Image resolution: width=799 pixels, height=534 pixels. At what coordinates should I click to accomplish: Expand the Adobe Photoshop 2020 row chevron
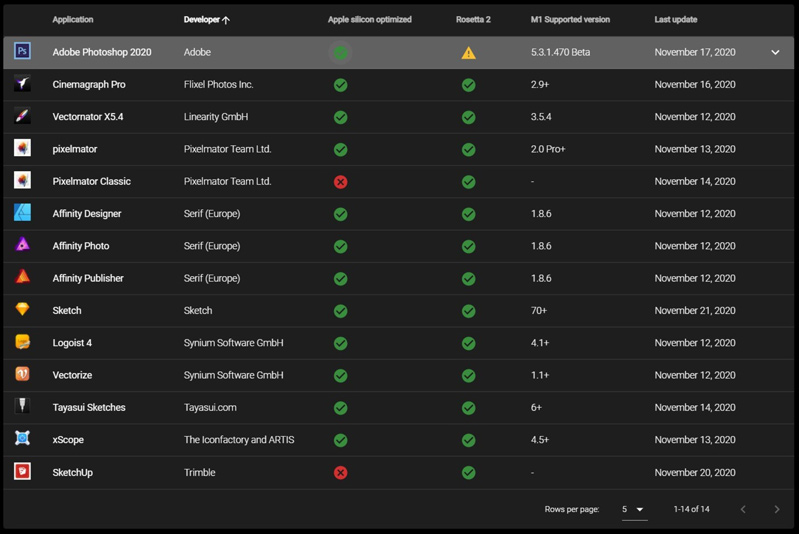pyautogui.click(x=775, y=53)
